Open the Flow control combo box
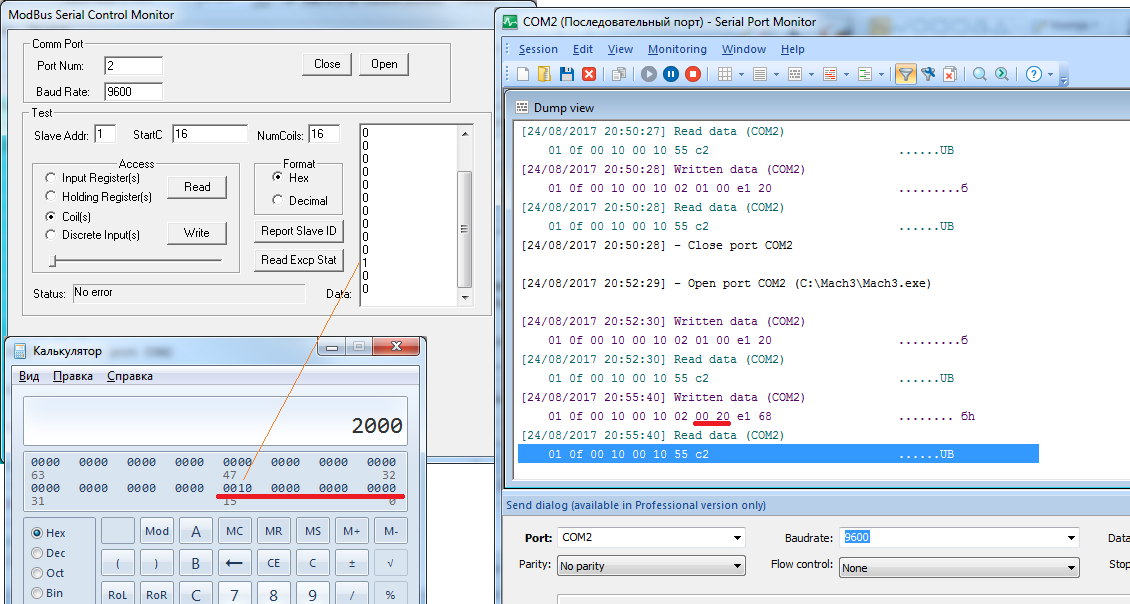 [959, 568]
